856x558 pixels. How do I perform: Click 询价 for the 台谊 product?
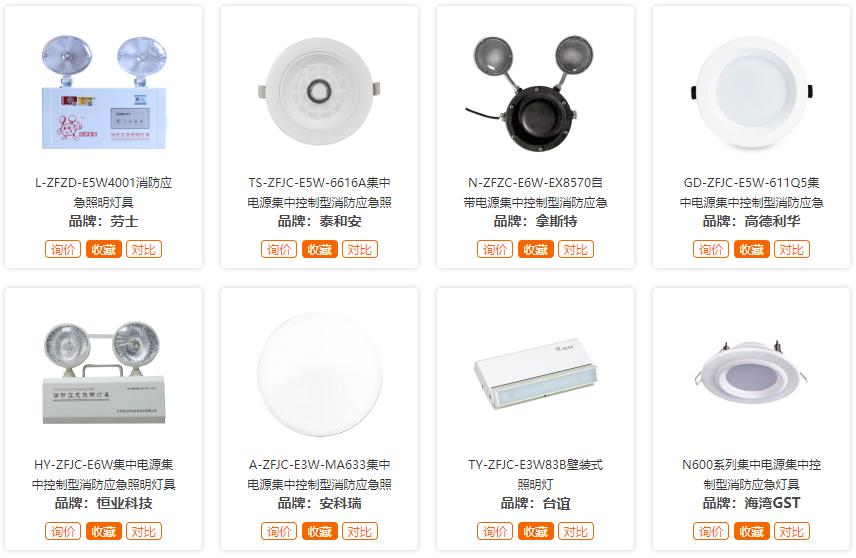[x=495, y=531]
